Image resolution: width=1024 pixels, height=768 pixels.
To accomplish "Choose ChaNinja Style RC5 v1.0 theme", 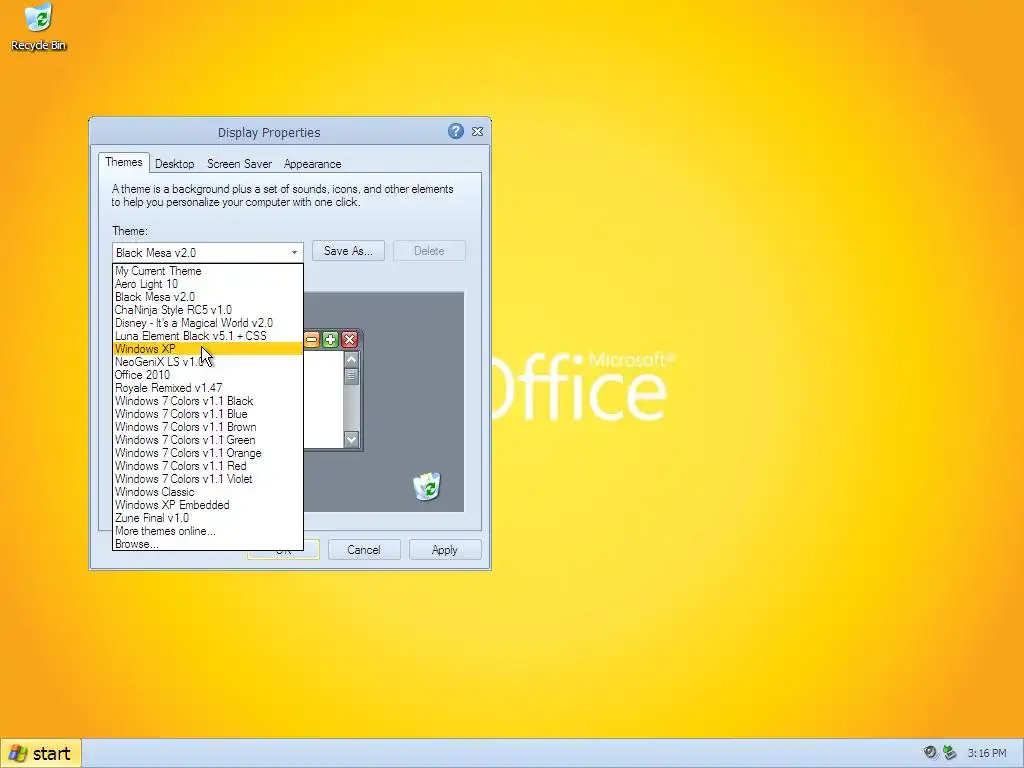I will [208, 310].
